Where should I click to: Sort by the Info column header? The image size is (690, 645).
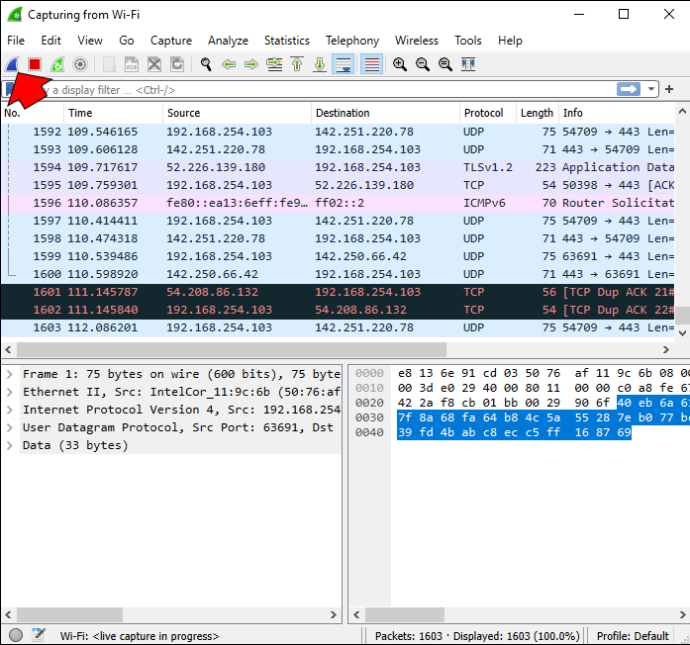[616, 113]
